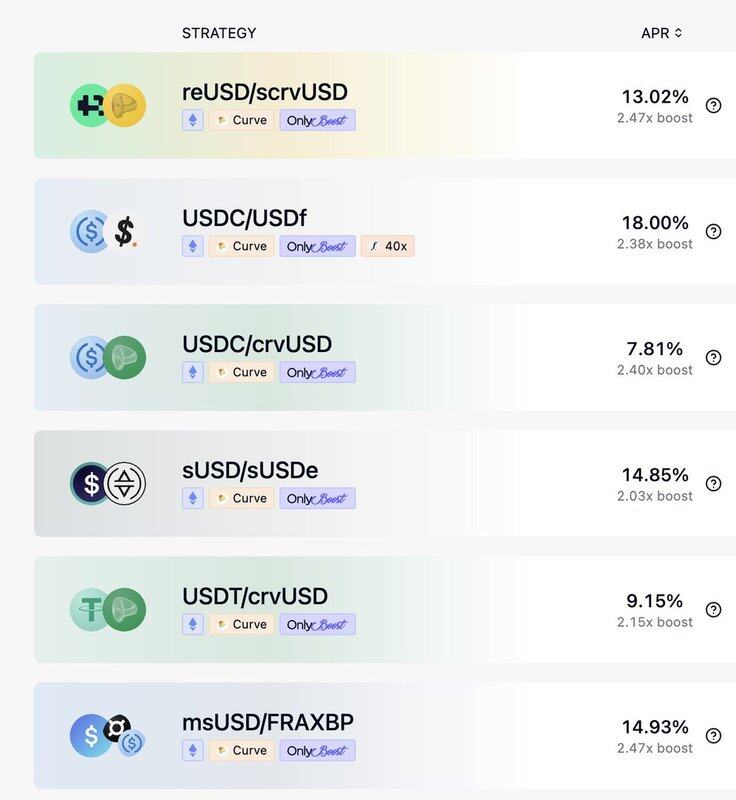Select Curve tag under USDC/crvUSD
The height and width of the screenshot is (800, 736).
(242, 372)
